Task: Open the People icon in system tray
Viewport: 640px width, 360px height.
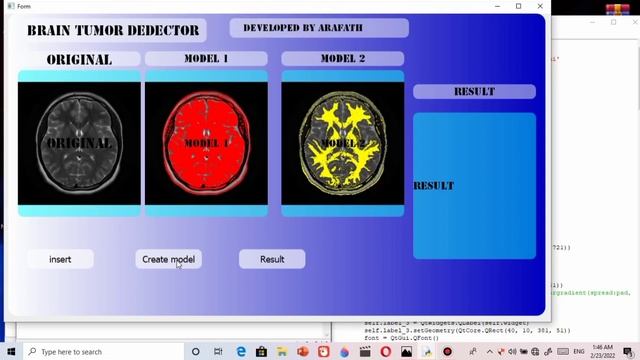Action: pos(473,351)
